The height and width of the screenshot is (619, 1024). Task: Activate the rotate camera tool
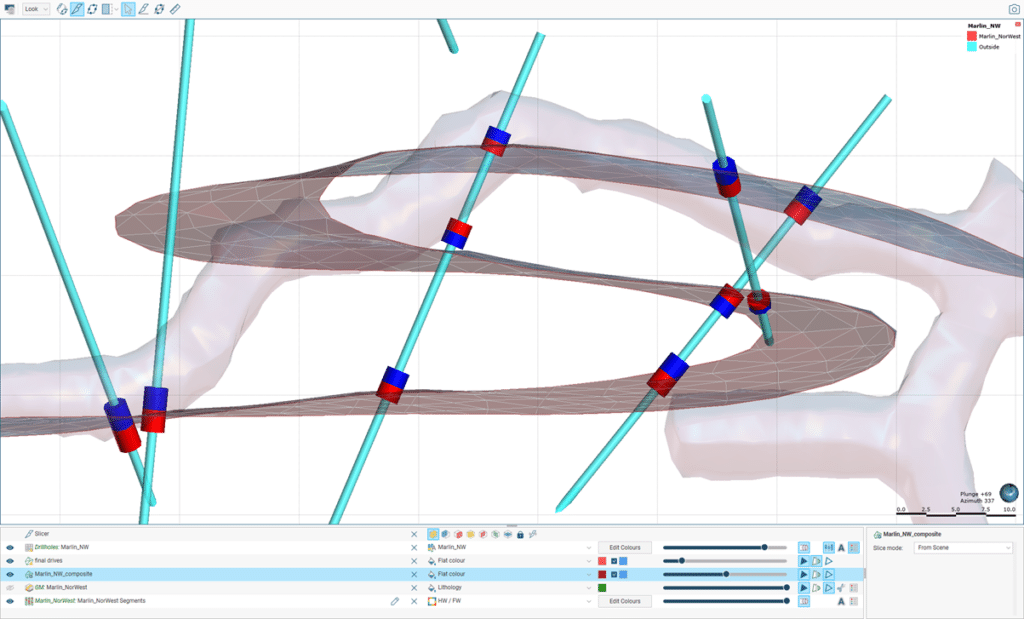pyautogui.click(x=62, y=8)
